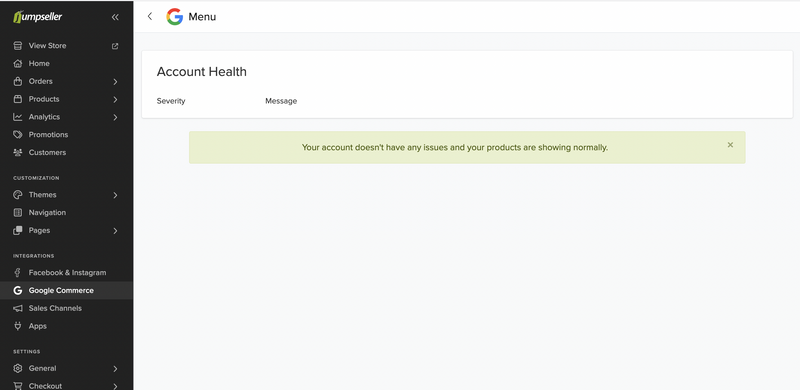Click the Account Health heading
This screenshot has height=390, width=800.
click(202, 72)
